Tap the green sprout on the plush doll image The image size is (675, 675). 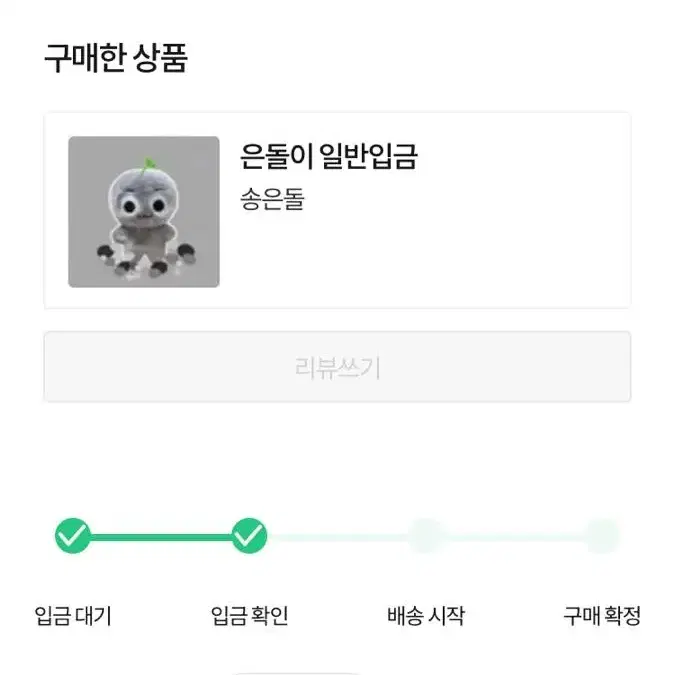[149, 165]
